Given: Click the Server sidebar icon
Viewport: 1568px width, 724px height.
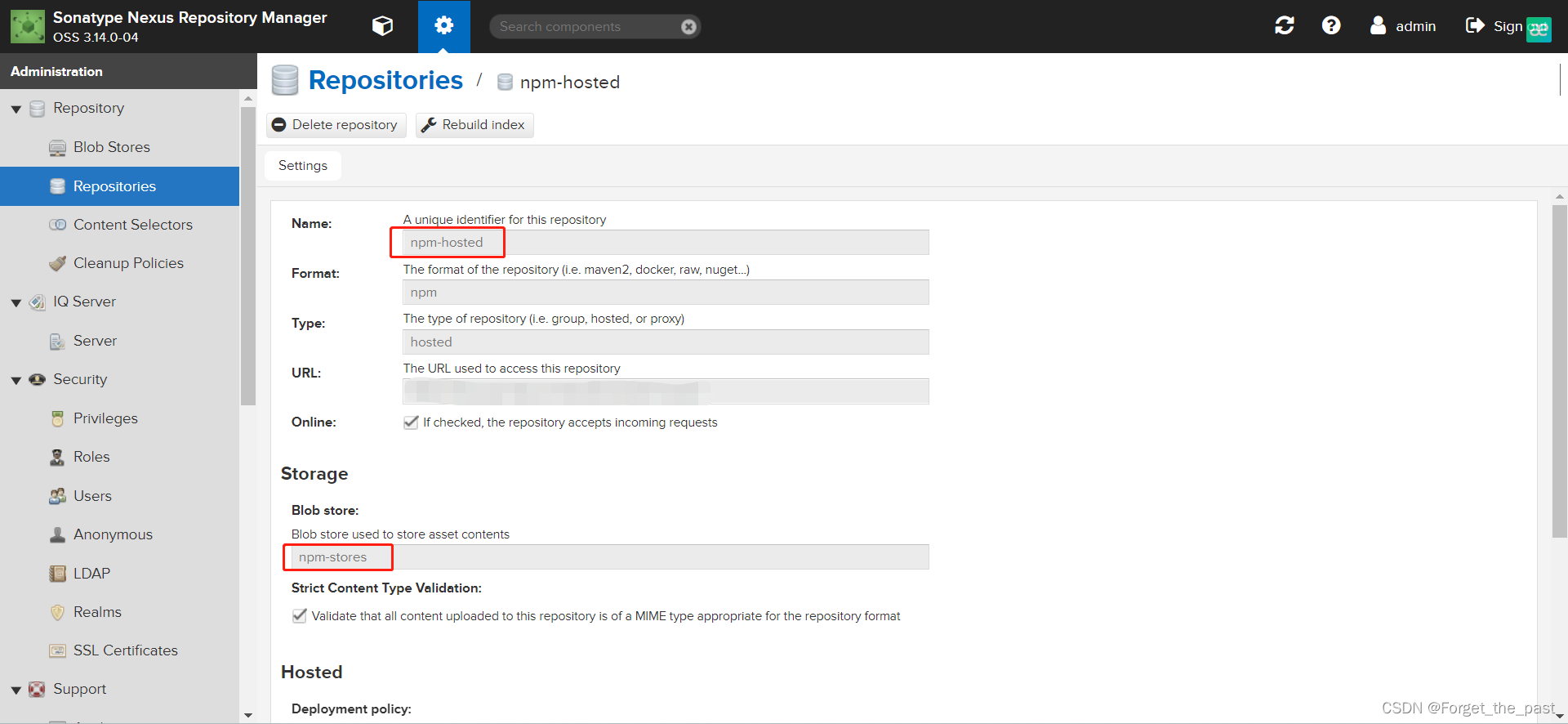Looking at the screenshot, I should pos(57,341).
